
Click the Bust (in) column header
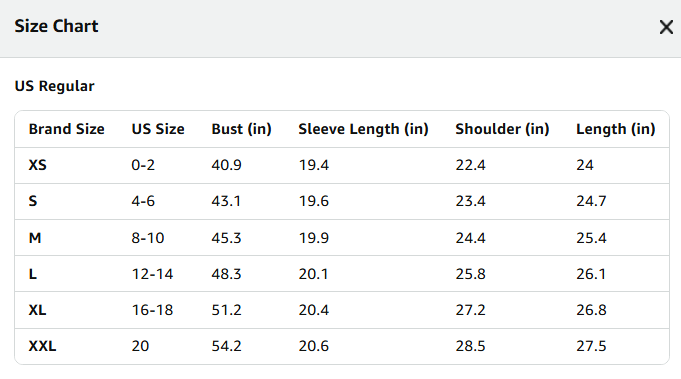click(x=241, y=129)
